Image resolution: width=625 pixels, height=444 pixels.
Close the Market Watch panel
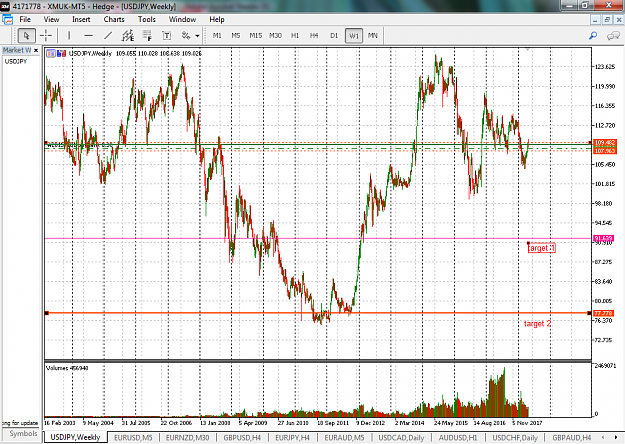(36, 50)
